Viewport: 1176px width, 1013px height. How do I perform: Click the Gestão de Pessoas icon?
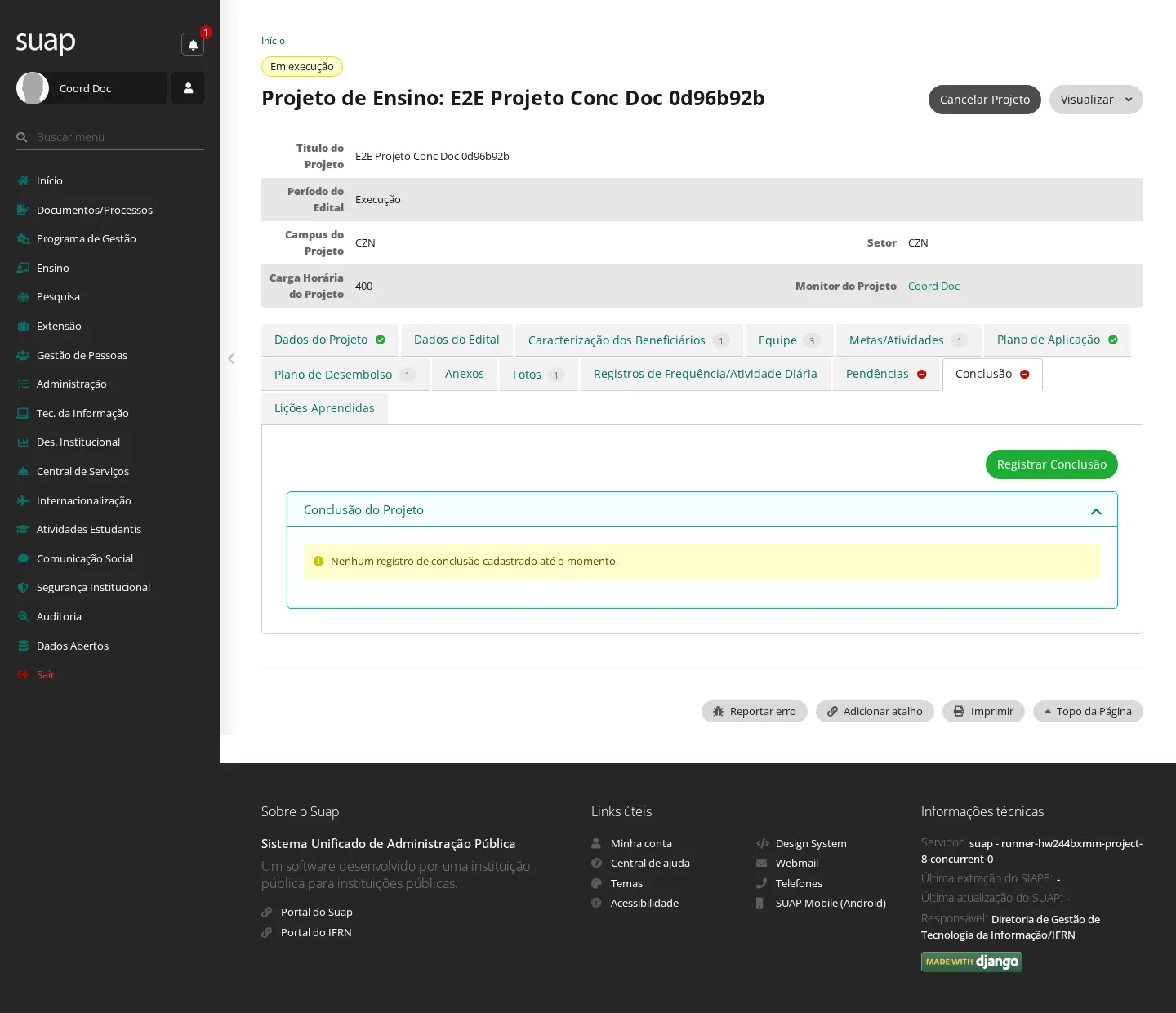(23, 355)
